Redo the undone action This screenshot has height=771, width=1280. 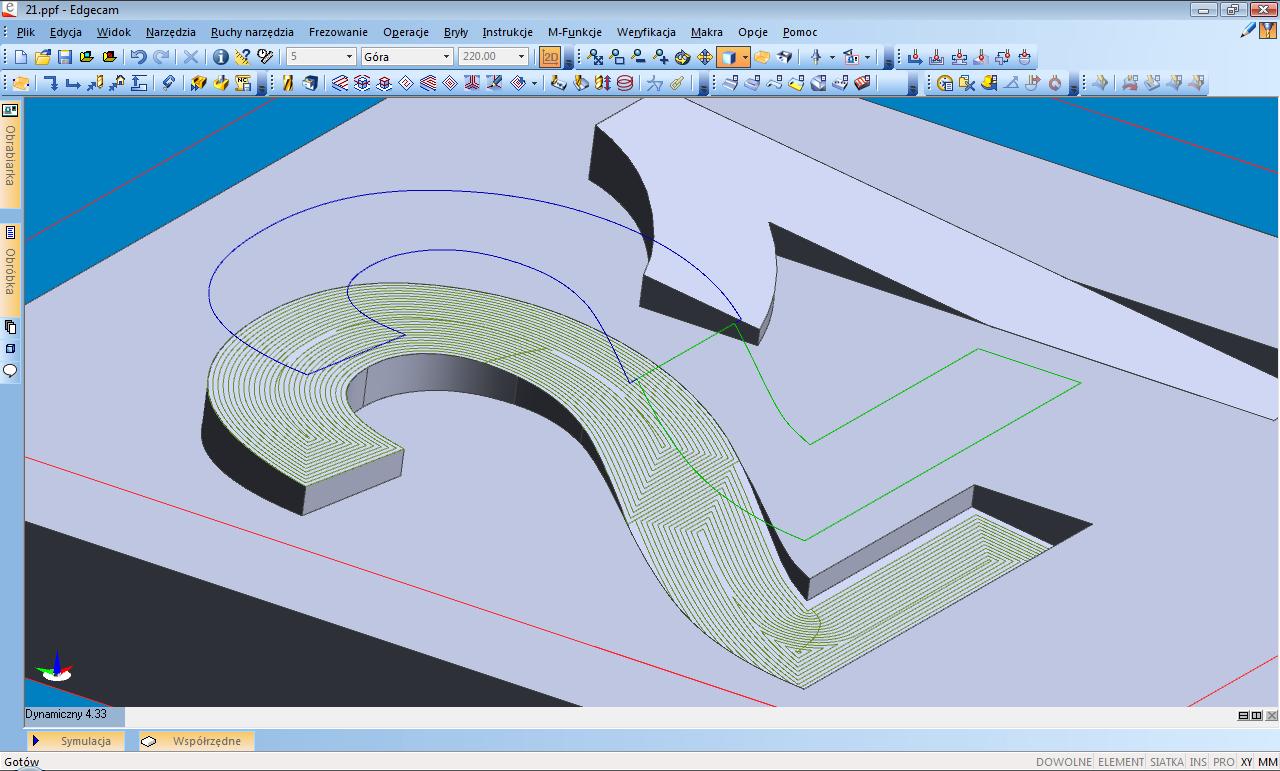tap(161, 57)
